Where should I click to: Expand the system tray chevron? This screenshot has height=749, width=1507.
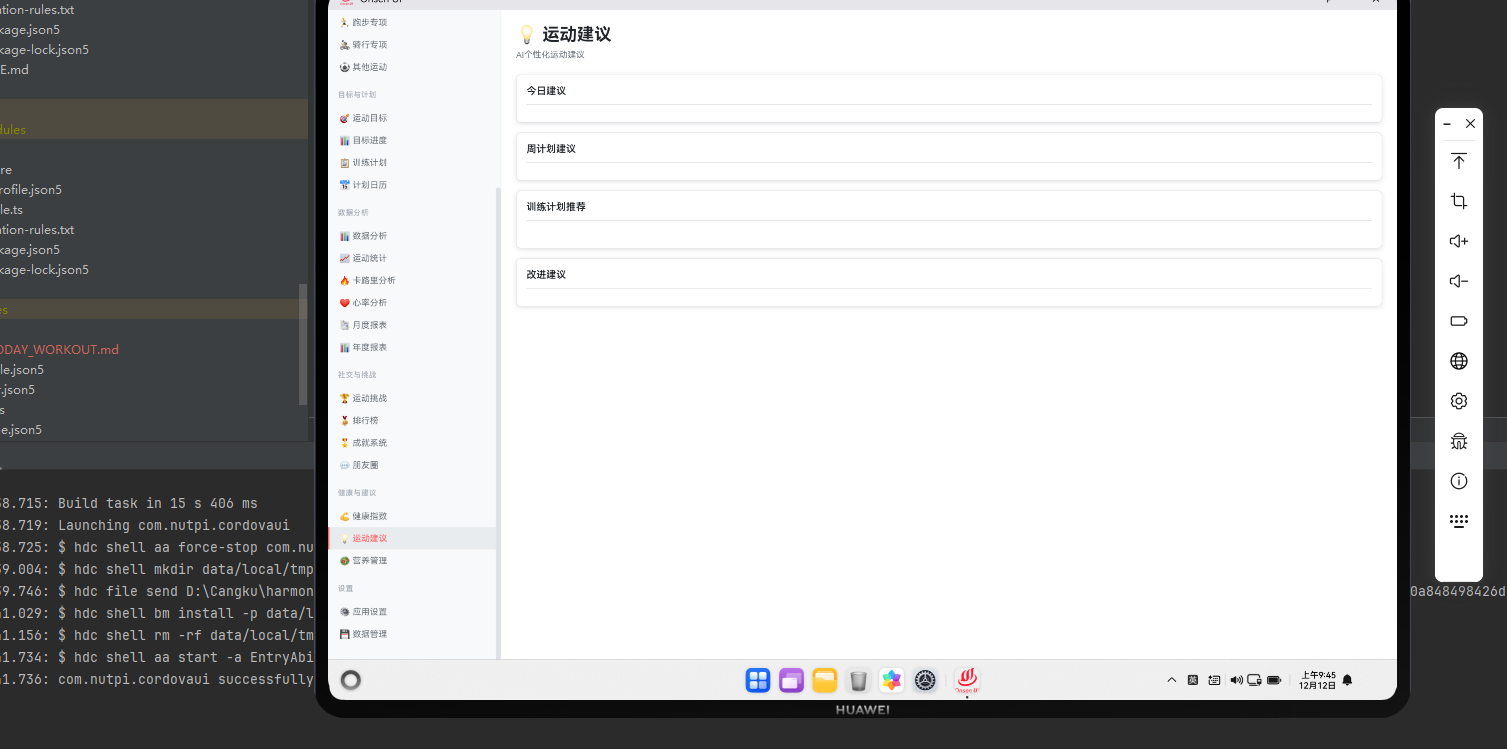click(x=1172, y=680)
